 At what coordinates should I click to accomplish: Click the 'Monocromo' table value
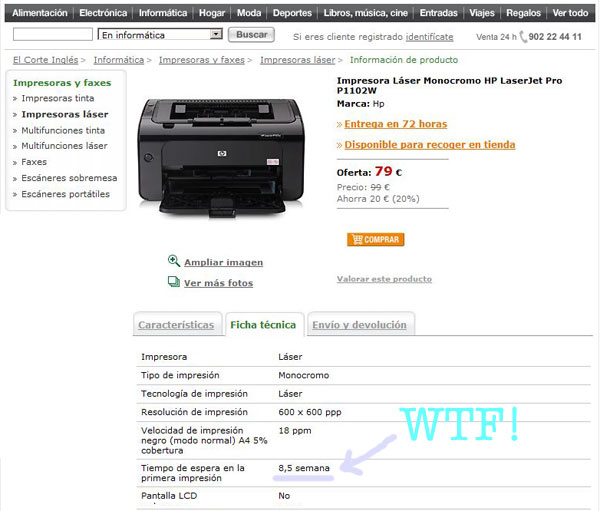pyautogui.click(x=304, y=375)
